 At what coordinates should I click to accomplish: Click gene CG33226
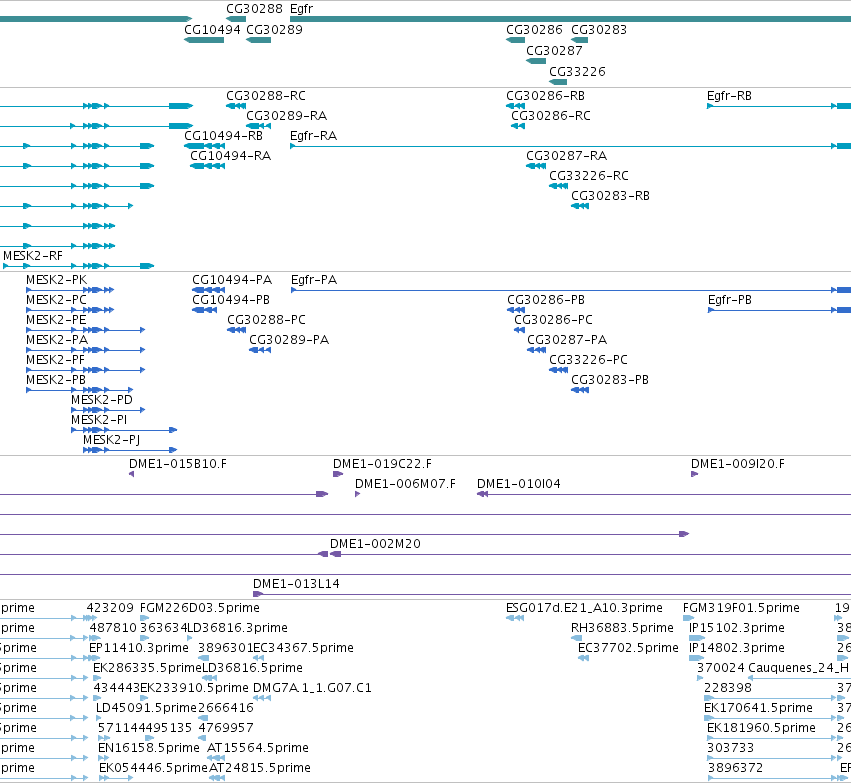(x=558, y=82)
